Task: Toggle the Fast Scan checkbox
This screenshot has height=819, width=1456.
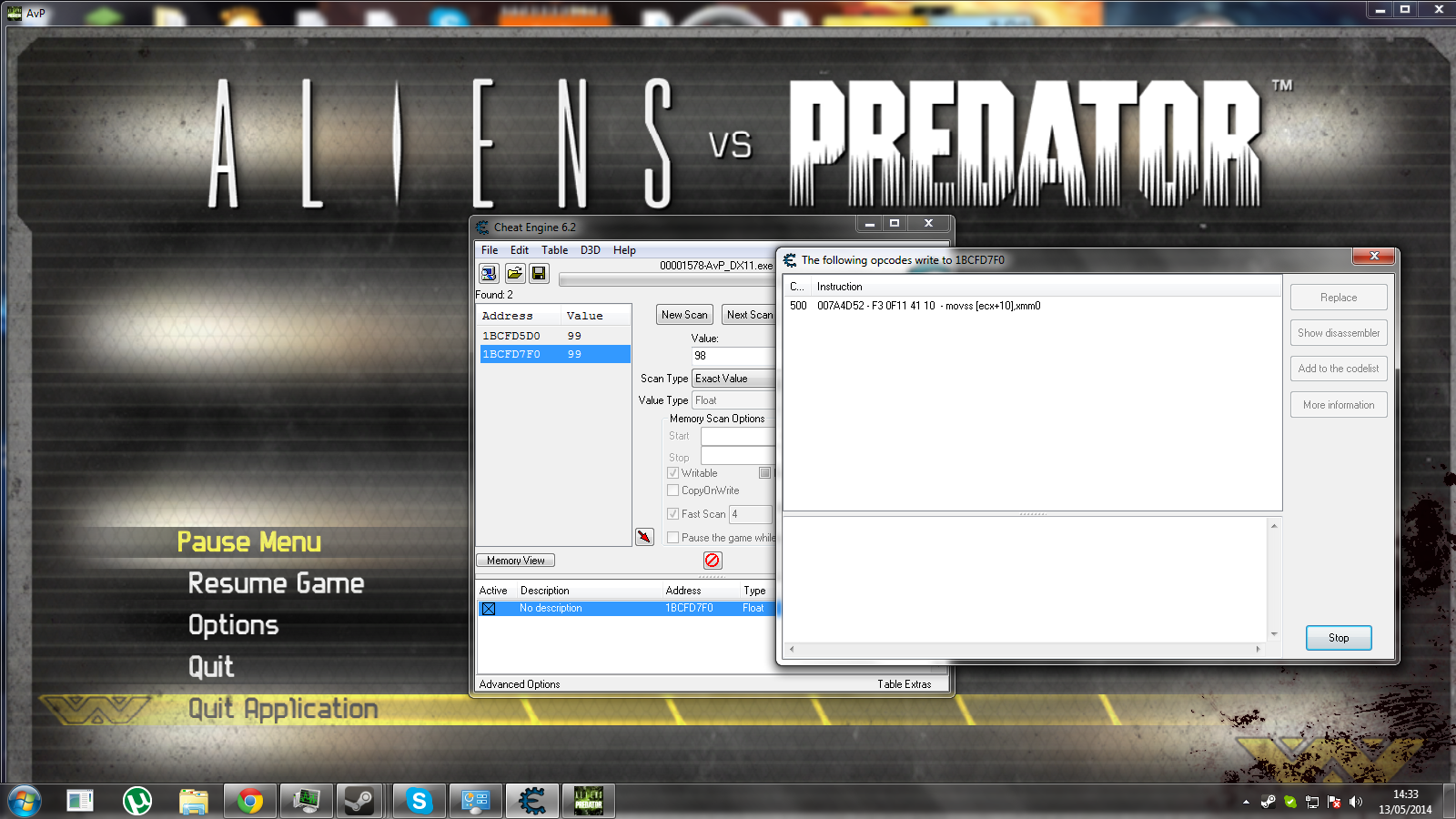Action: click(673, 514)
